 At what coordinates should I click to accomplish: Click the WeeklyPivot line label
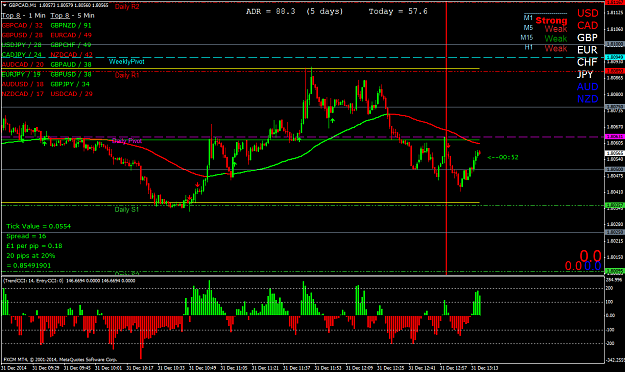click(127, 62)
